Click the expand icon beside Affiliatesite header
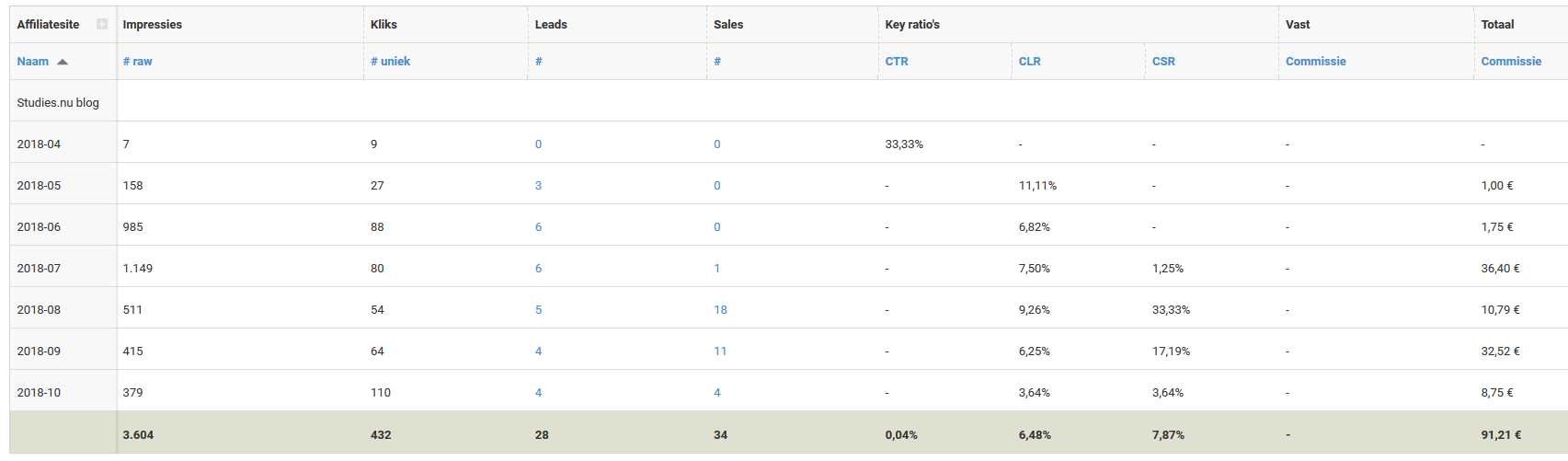 pyautogui.click(x=102, y=24)
